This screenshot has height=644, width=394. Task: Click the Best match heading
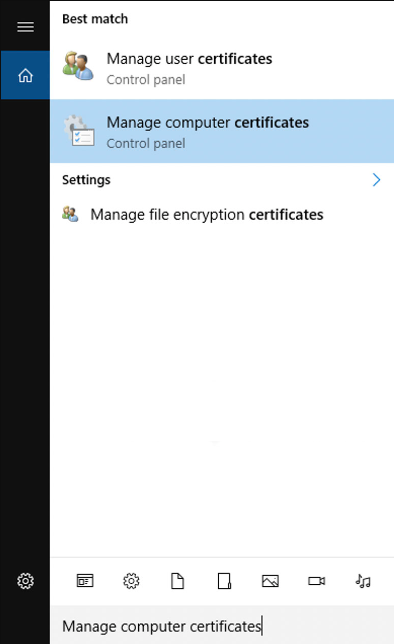tap(95, 19)
